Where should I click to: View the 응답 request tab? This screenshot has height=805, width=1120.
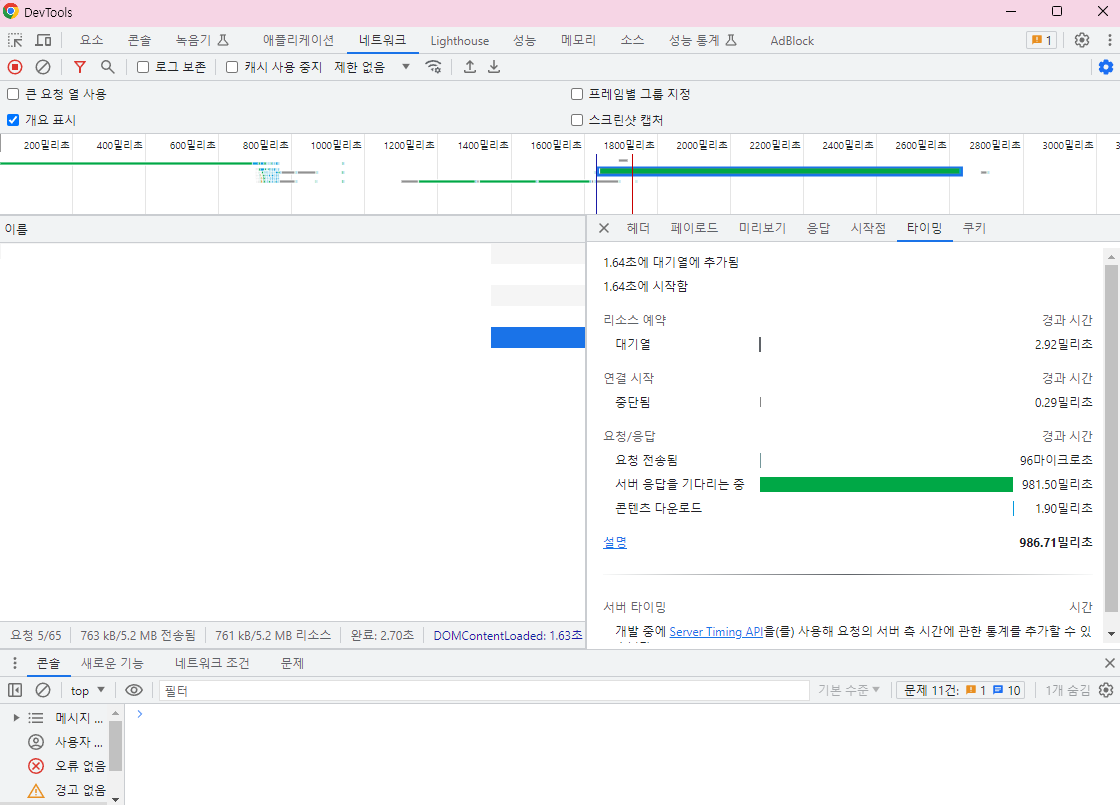(x=818, y=228)
